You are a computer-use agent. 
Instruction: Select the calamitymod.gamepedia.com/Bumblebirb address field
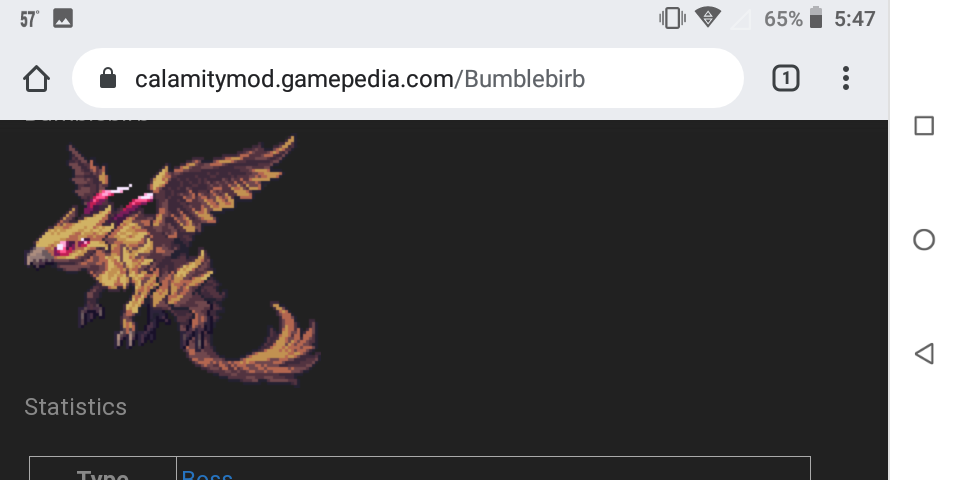click(408, 78)
